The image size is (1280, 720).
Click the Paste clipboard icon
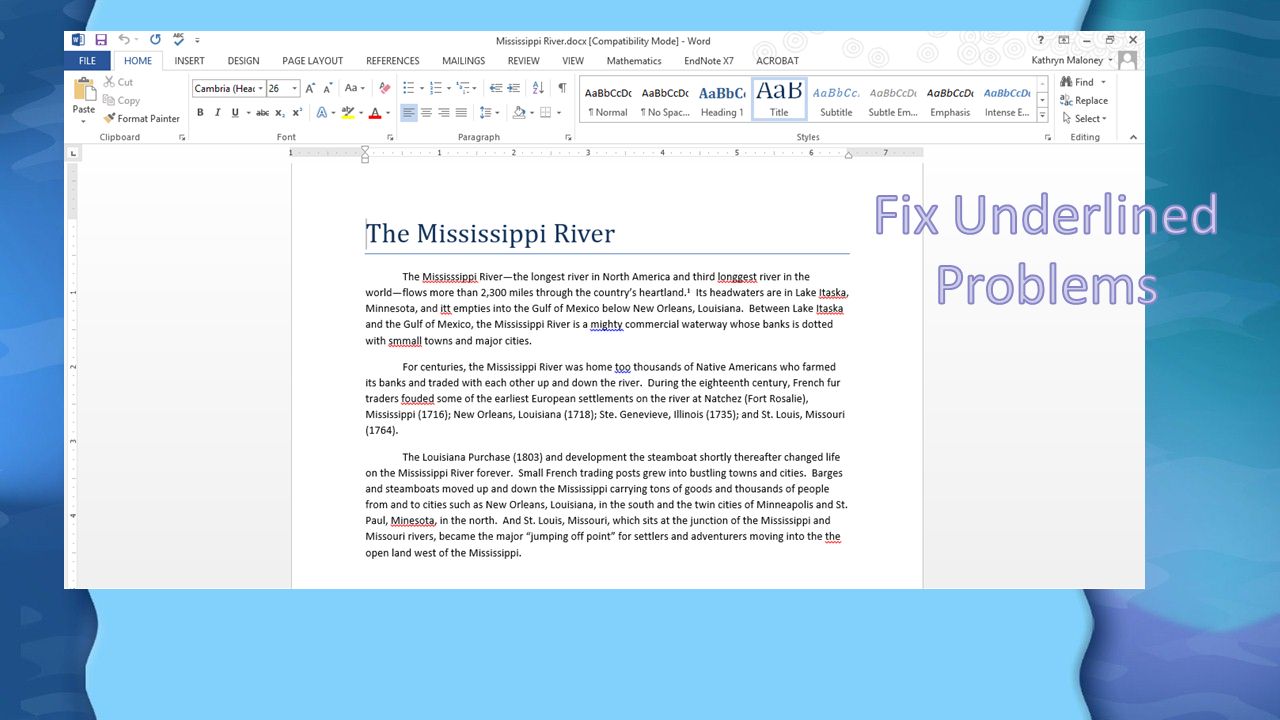tap(84, 90)
